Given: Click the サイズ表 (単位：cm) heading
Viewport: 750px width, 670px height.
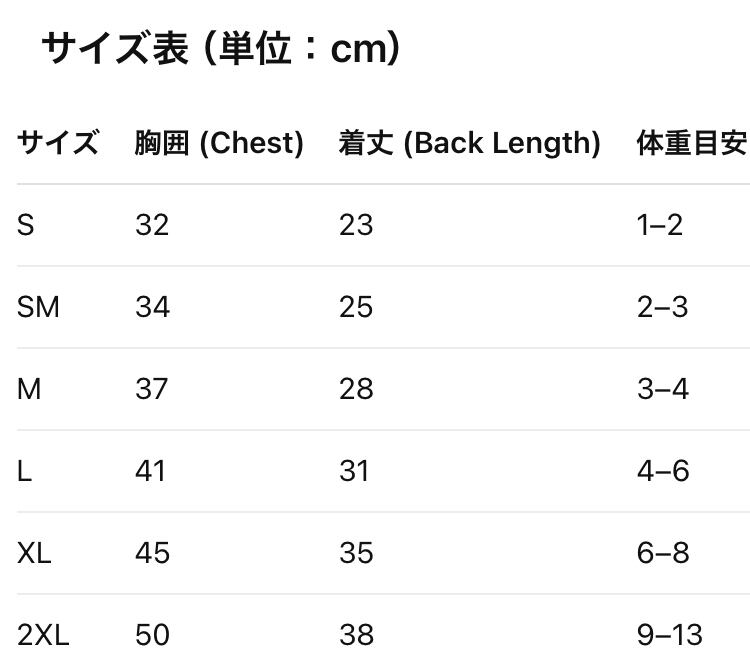Looking at the screenshot, I should pyautogui.click(x=222, y=48).
